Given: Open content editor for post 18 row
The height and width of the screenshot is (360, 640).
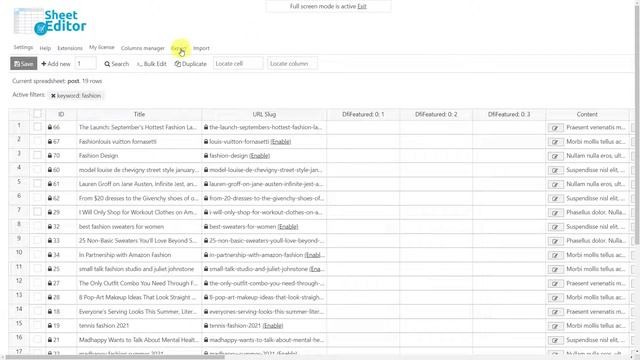Looking at the screenshot, I should (555, 312).
